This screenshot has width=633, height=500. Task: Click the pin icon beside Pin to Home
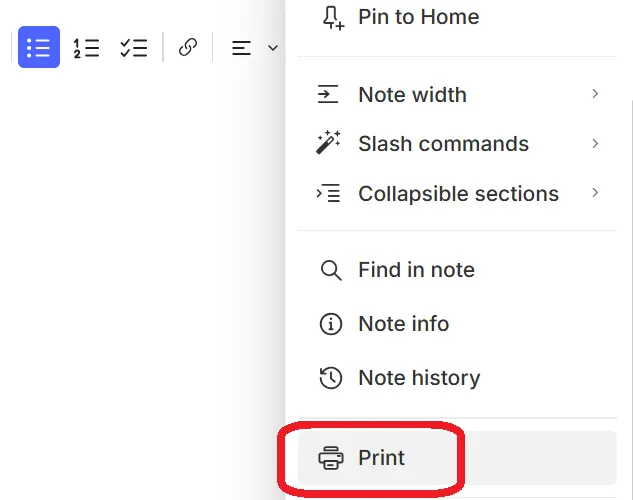pos(333,18)
